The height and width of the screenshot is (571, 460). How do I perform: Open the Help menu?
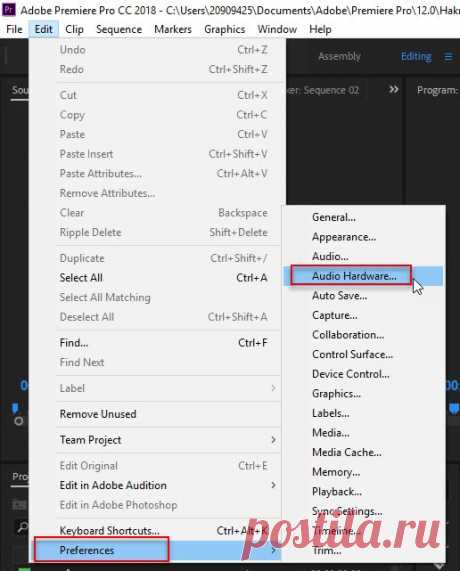[320, 29]
